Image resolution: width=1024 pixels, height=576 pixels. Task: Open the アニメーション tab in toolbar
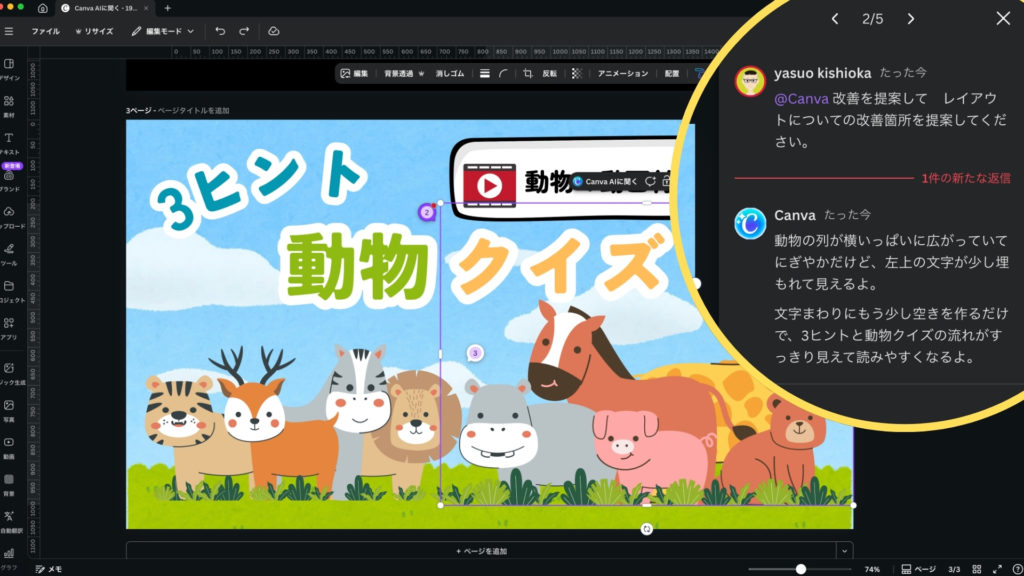(x=622, y=73)
